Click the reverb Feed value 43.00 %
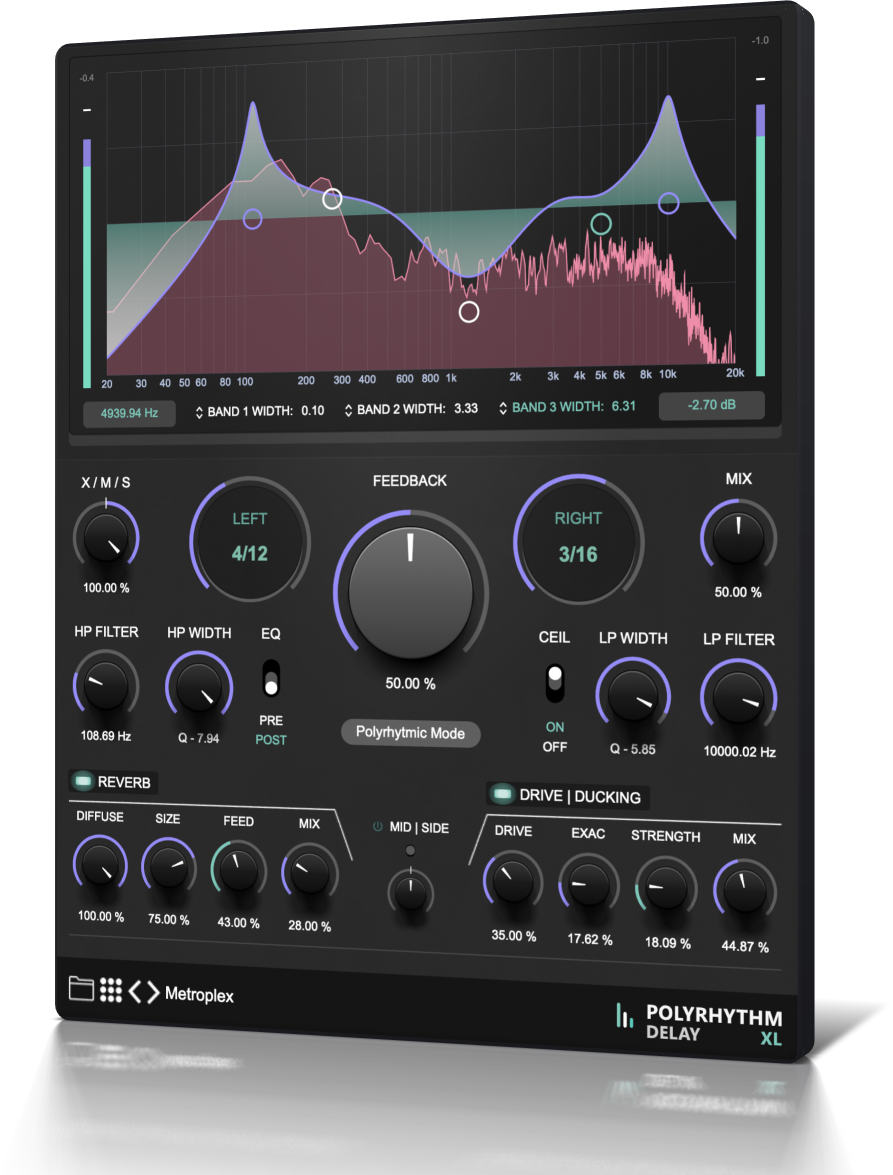This screenshot has width=893, height=1175. (238, 922)
